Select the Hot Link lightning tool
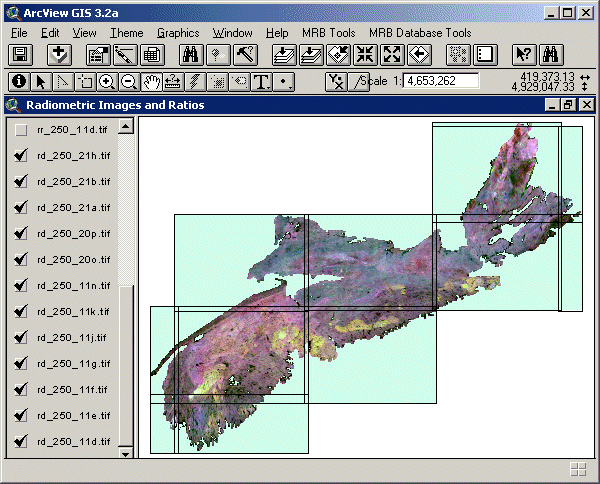This screenshot has height=484, width=600. 195,81
